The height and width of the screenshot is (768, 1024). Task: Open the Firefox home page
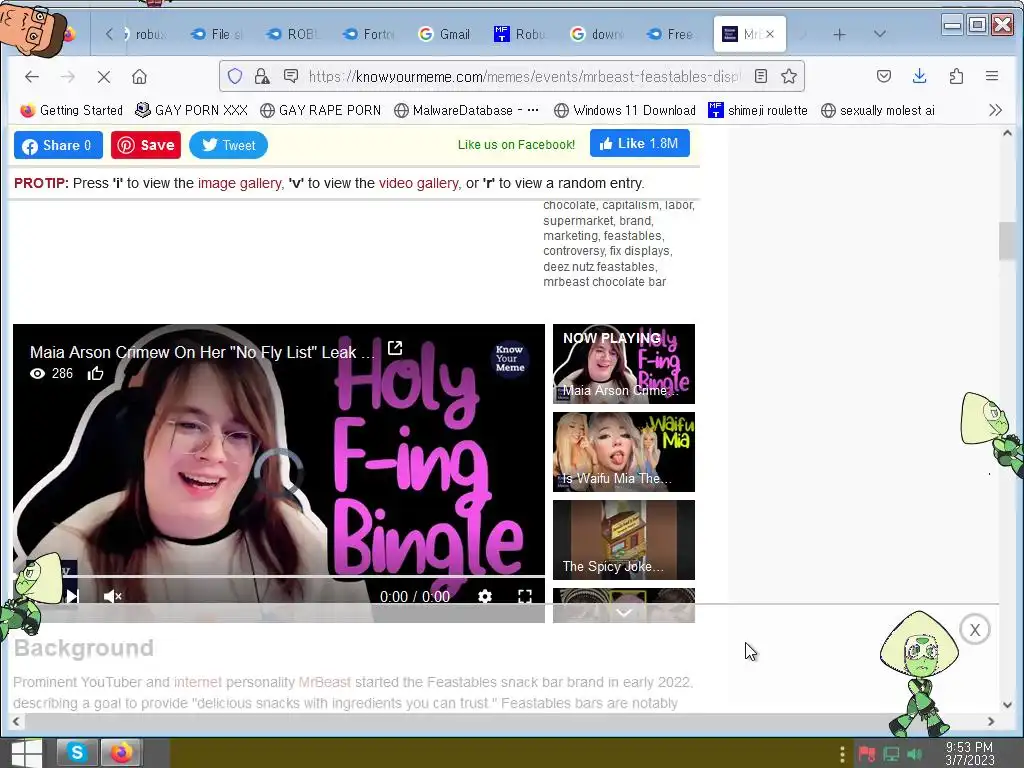tap(139, 77)
